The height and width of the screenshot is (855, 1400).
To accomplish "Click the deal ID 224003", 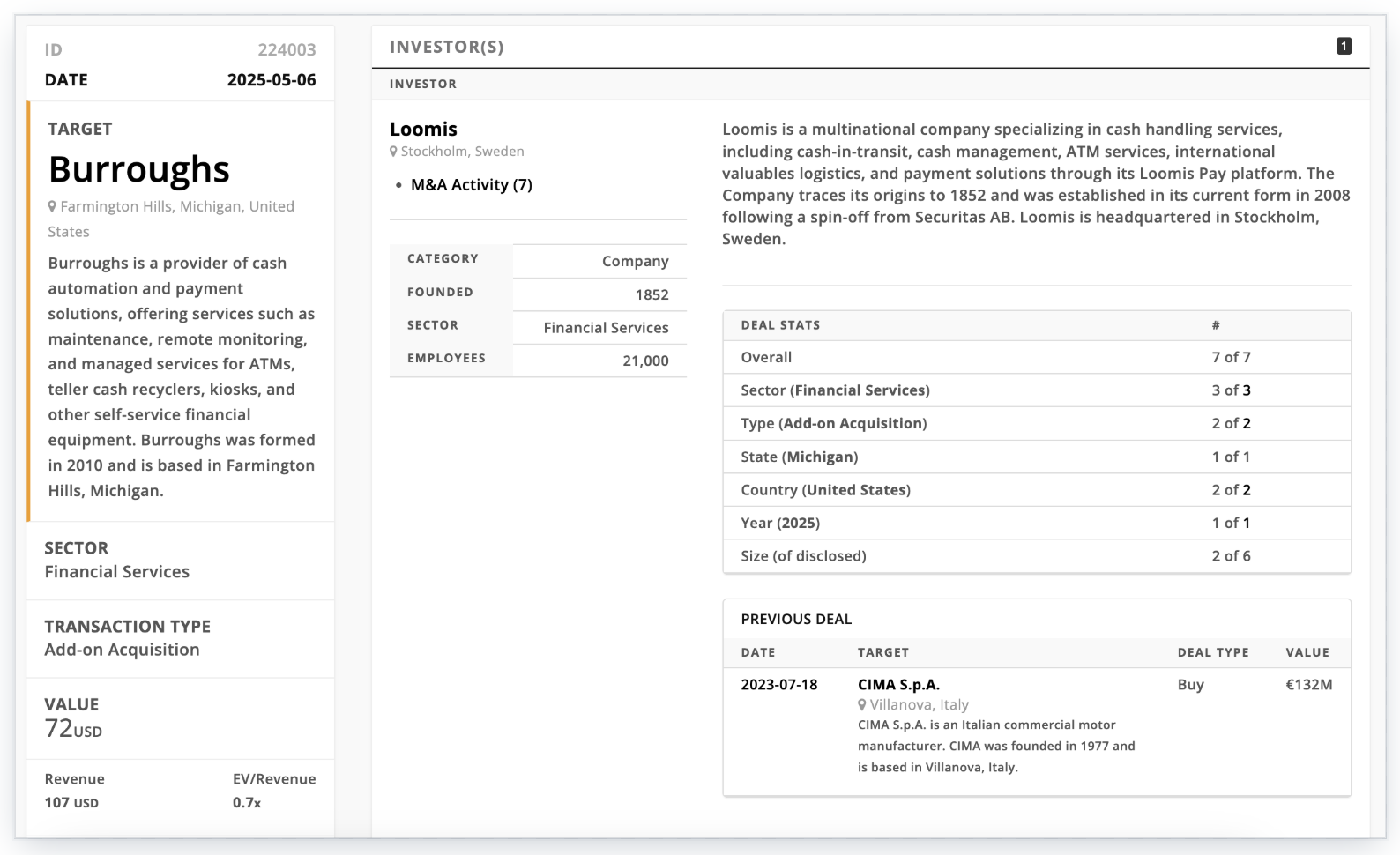I will click(x=287, y=50).
